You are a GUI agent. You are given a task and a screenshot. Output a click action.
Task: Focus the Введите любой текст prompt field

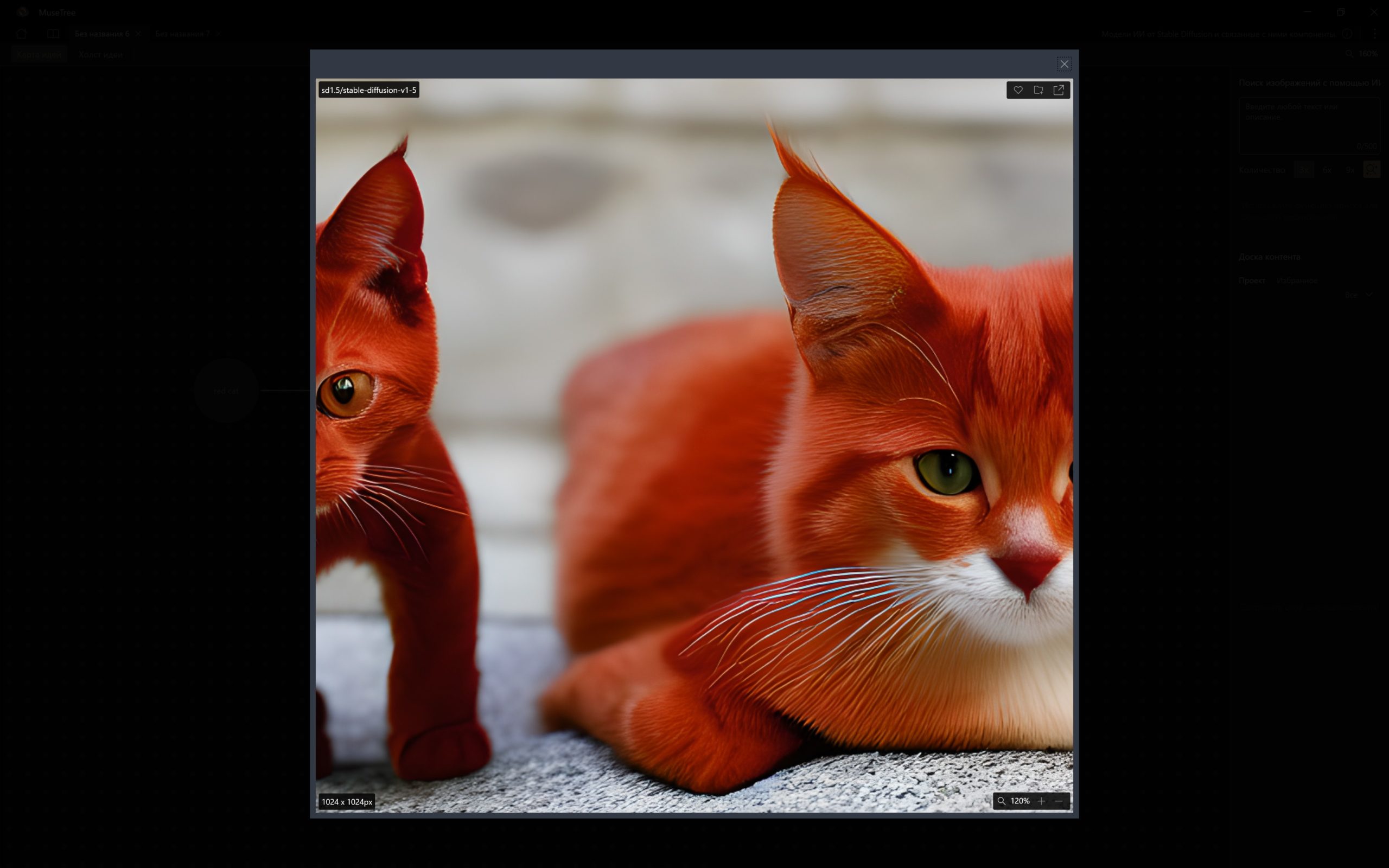1309,125
